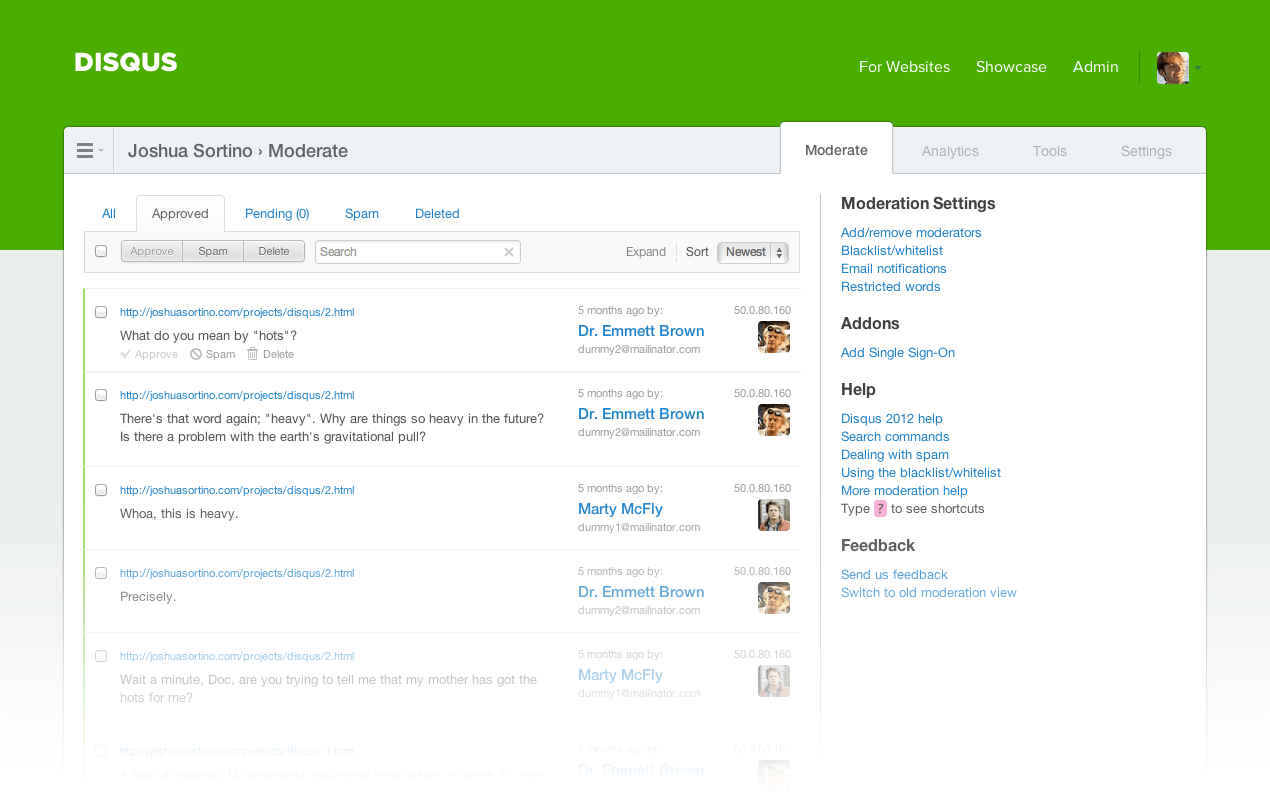Click Send us feedback link
The height and width of the screenshot is (796, 1270).
(894, 575)
